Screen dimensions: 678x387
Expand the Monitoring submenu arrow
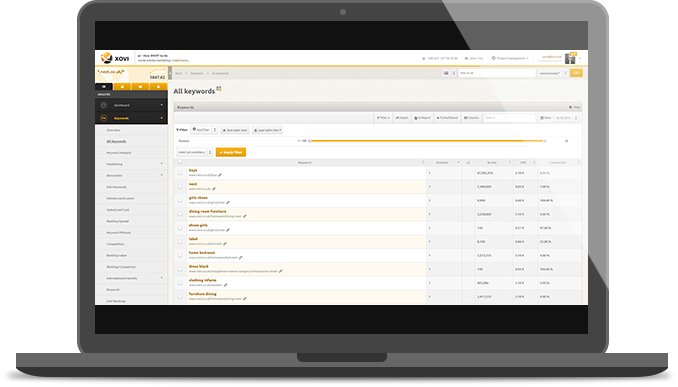pyautogui.click(x=162, y=164)
